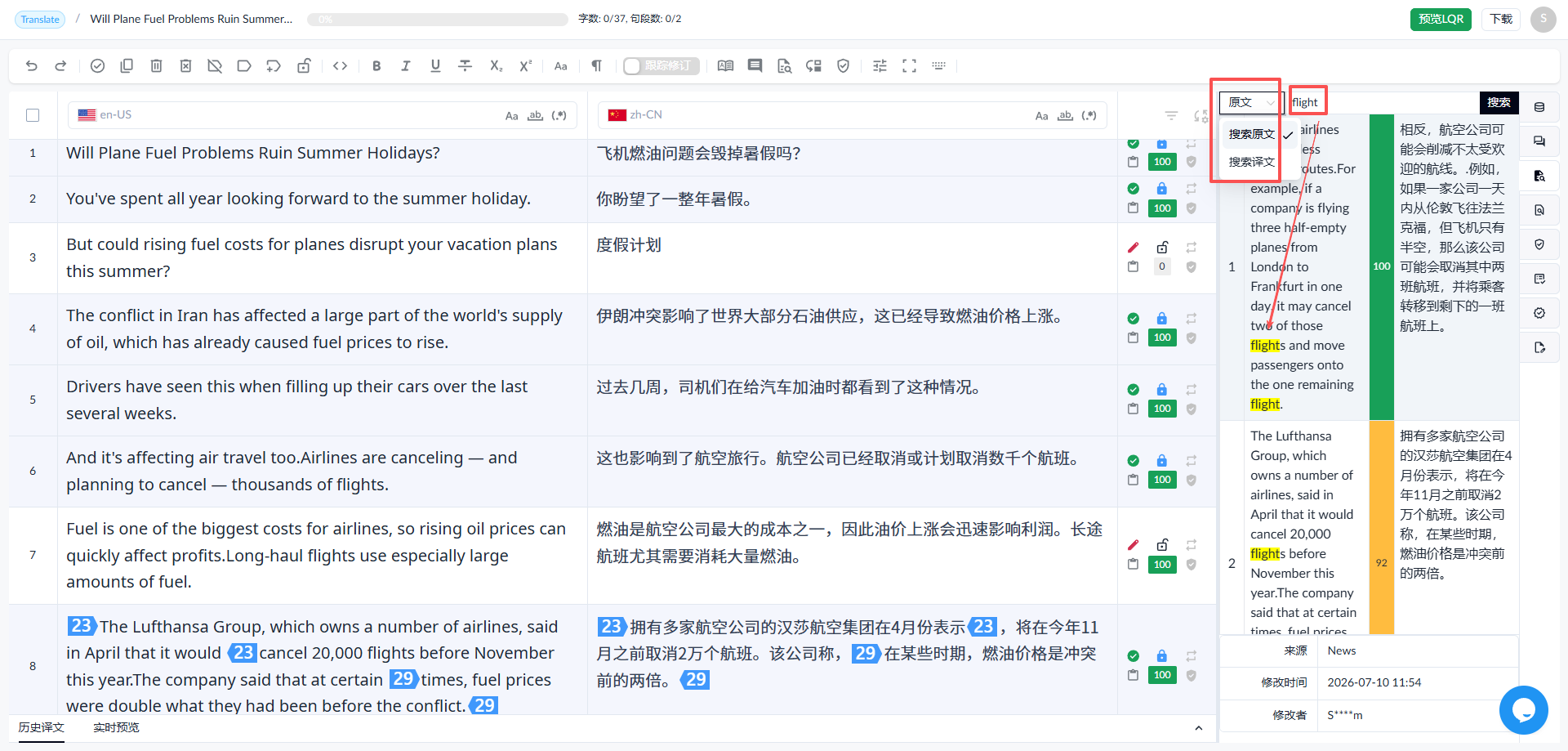Image resolution: width=1568 pixels, height=751 pixels.
Task: Go back via the Translate breadcrumb
Action: point(40,19)
